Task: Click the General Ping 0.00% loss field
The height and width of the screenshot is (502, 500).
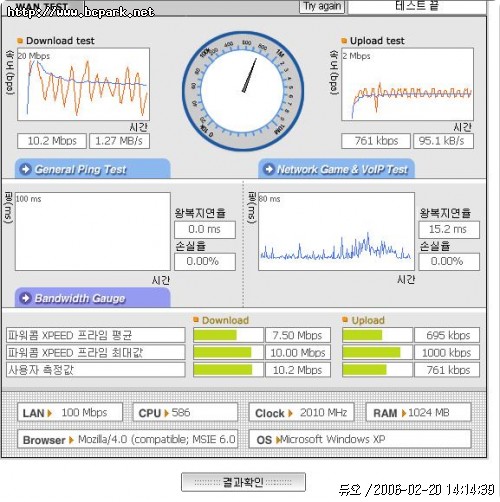Action: click(x=205, y=262)
